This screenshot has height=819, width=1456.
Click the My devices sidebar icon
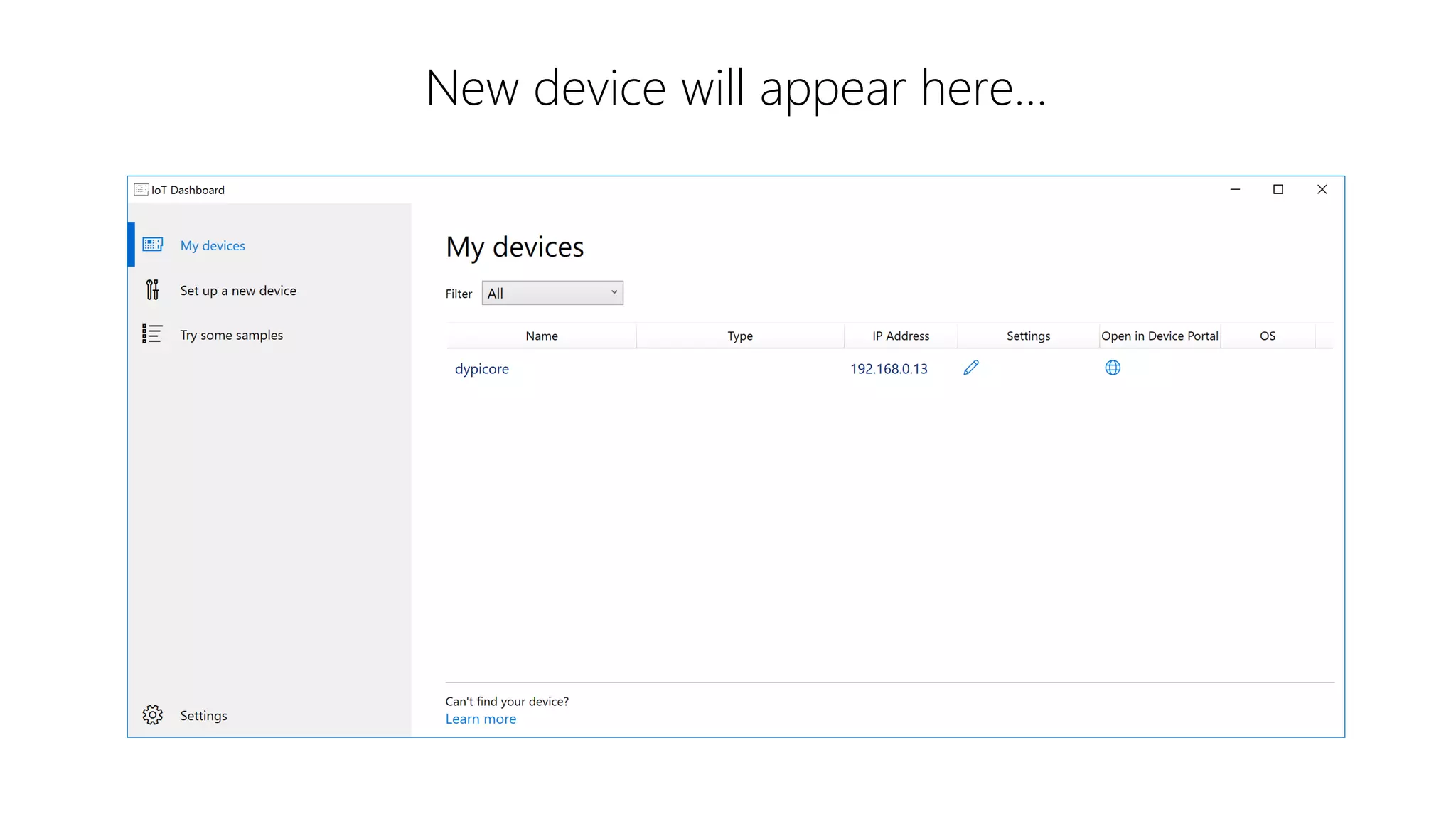152,245
